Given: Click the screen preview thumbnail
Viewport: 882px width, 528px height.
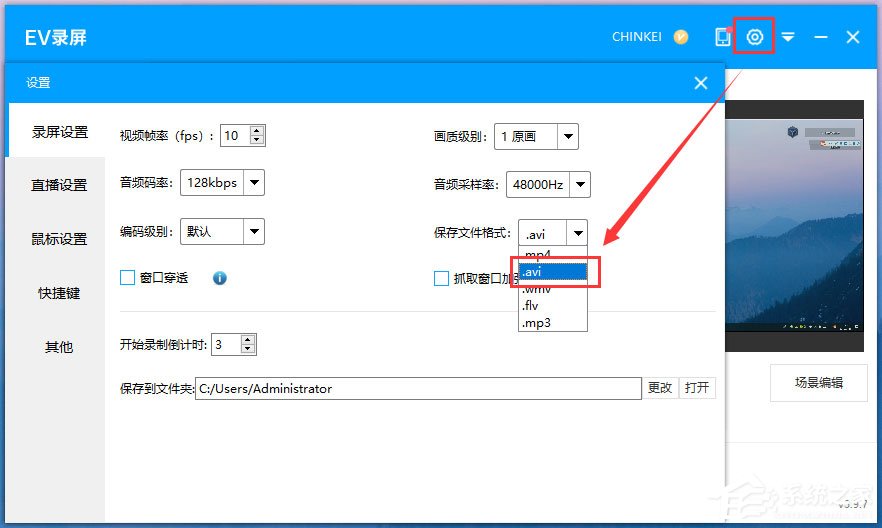Looking at the screenshot, I should click(x=794, y=226).
